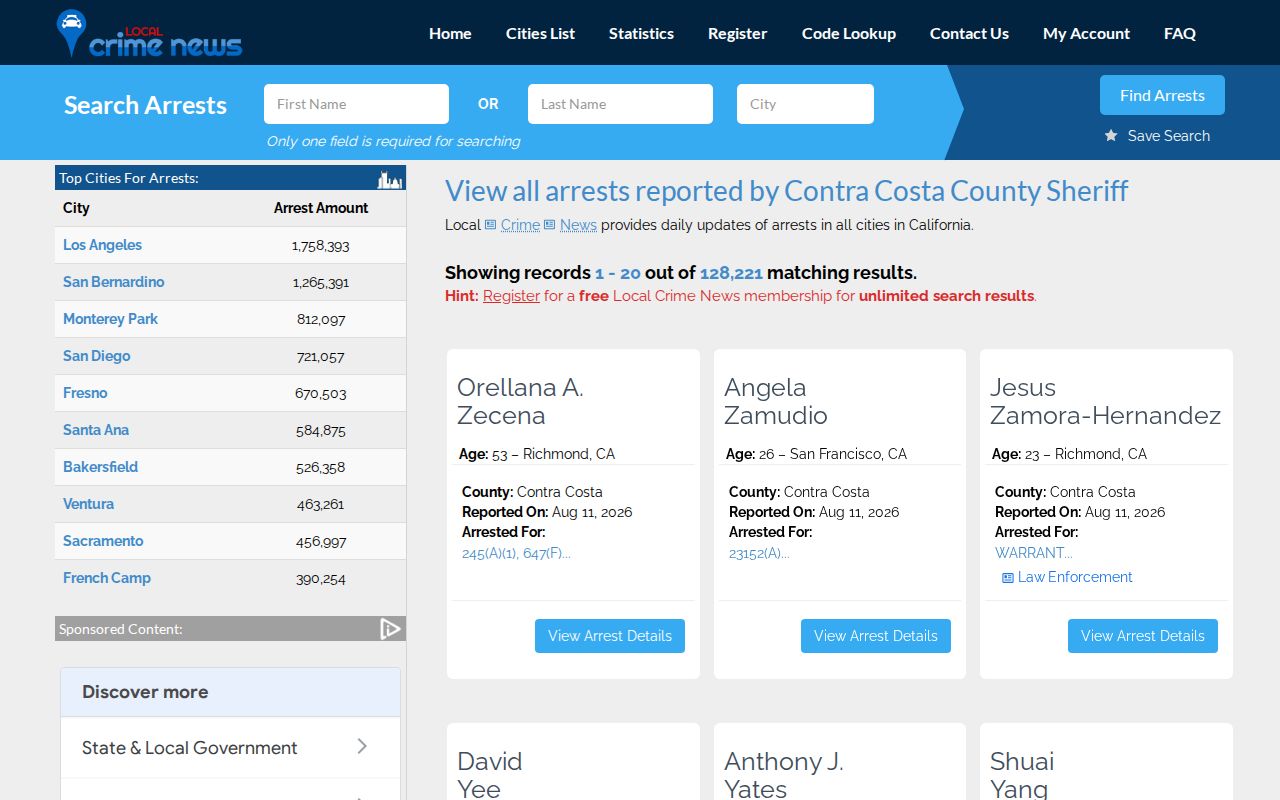Expand State & Local Government chevron
Screen dimensions: 1280x800
coord(362,746)
